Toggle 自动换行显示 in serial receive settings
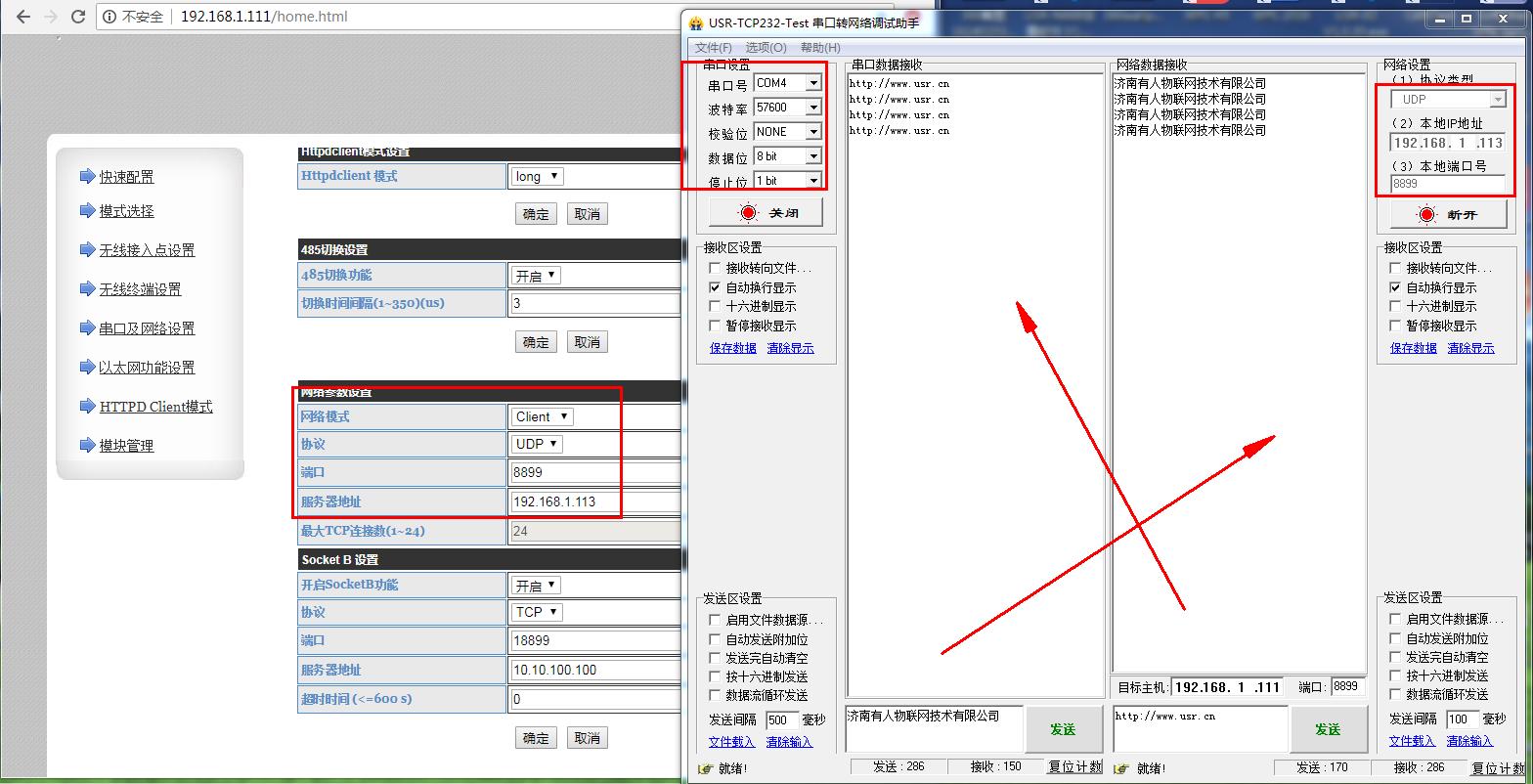 click(716, 287)
